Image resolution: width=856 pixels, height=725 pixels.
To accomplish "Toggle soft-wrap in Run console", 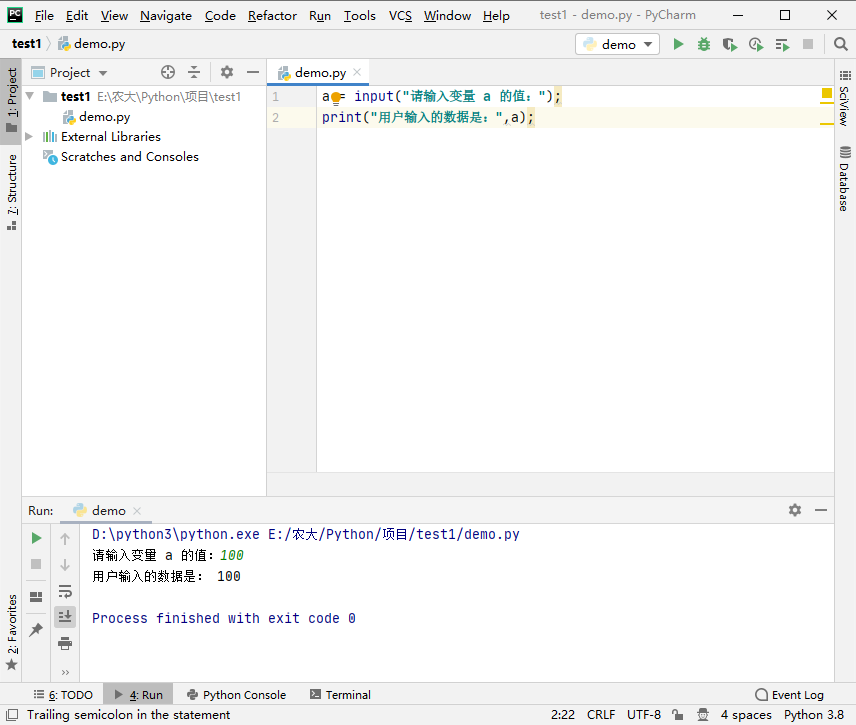I will point(65,591).
